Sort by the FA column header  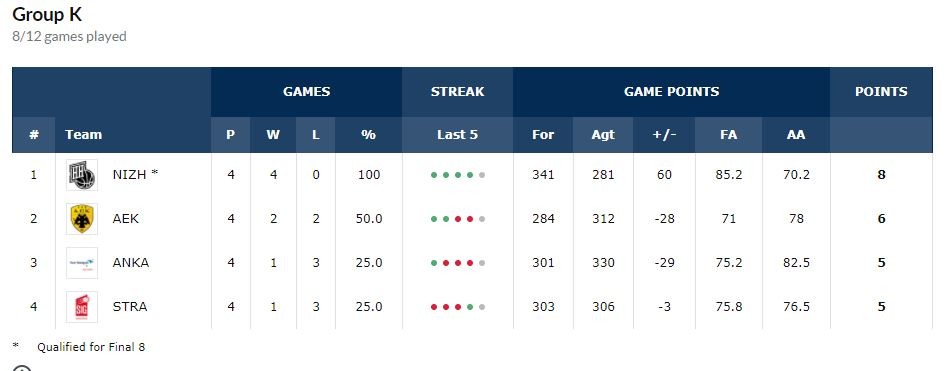[729, 135]
